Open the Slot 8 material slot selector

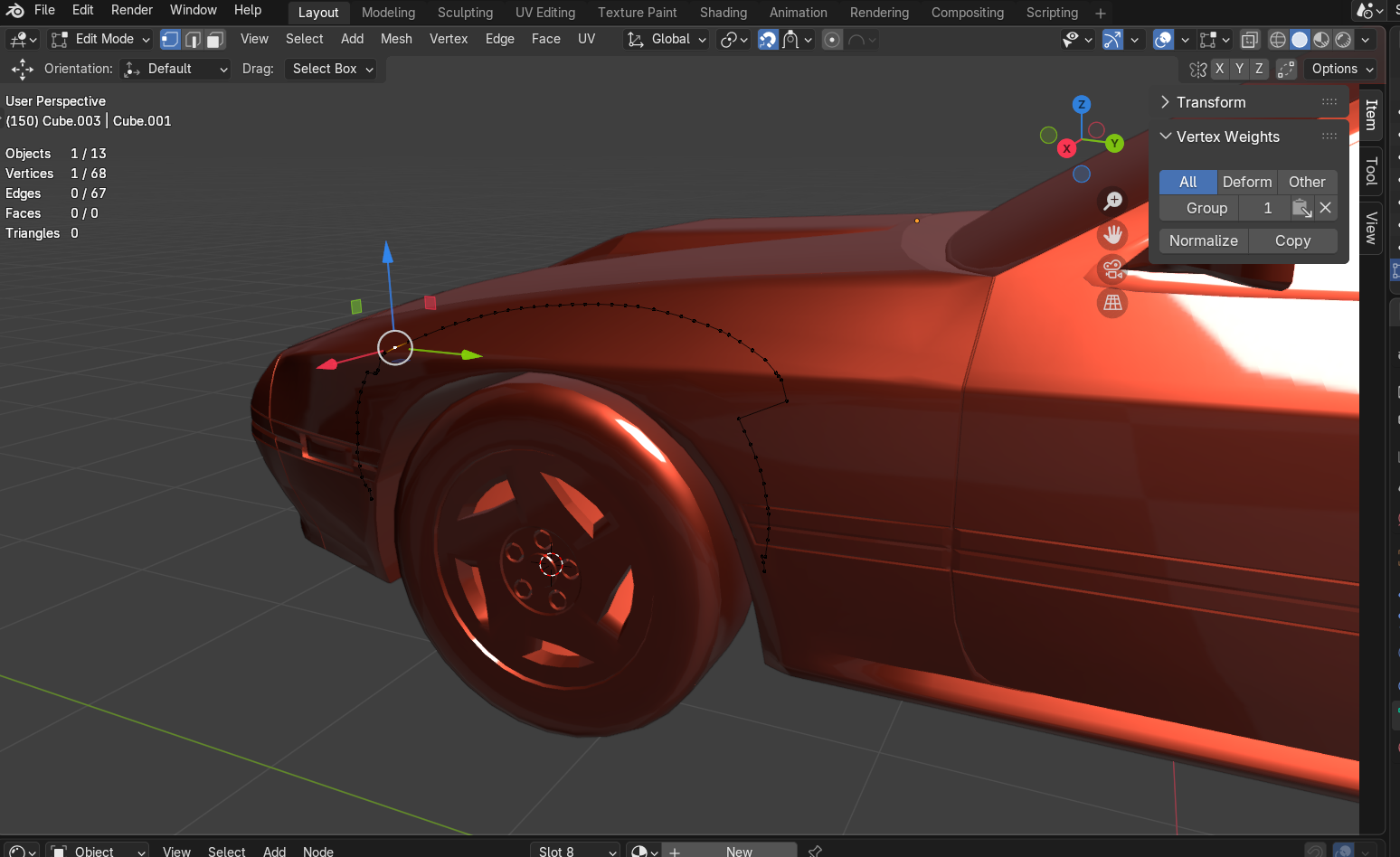pyautogui.click(x=575, y=852)
